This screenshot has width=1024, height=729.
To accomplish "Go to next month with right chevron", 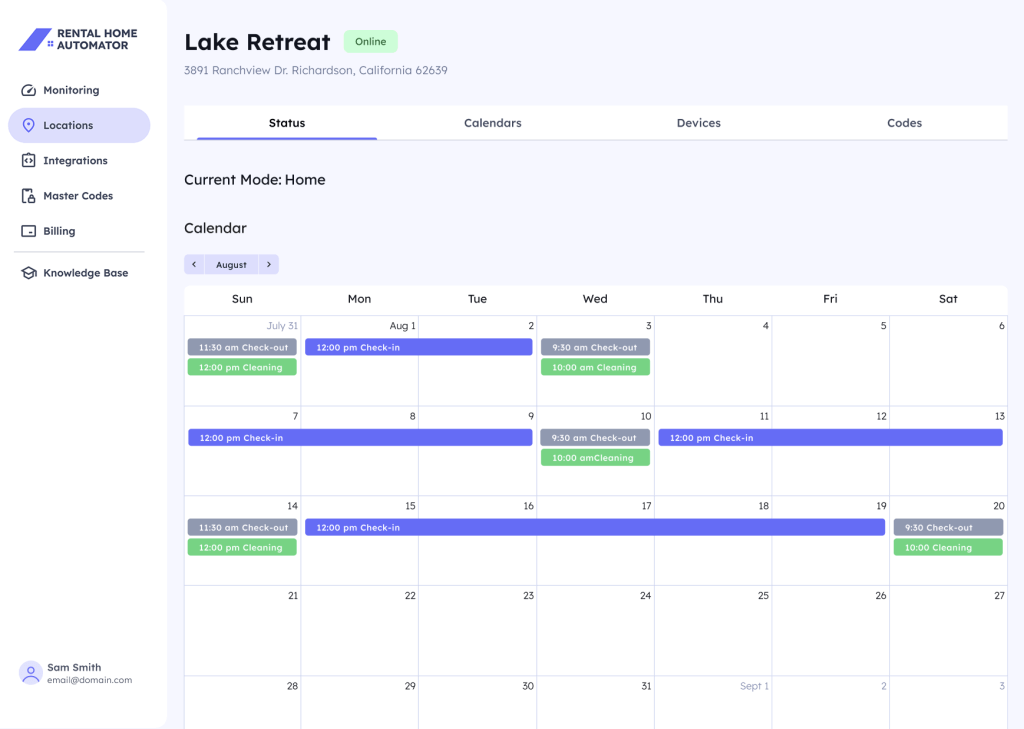I will coord(268,265).
